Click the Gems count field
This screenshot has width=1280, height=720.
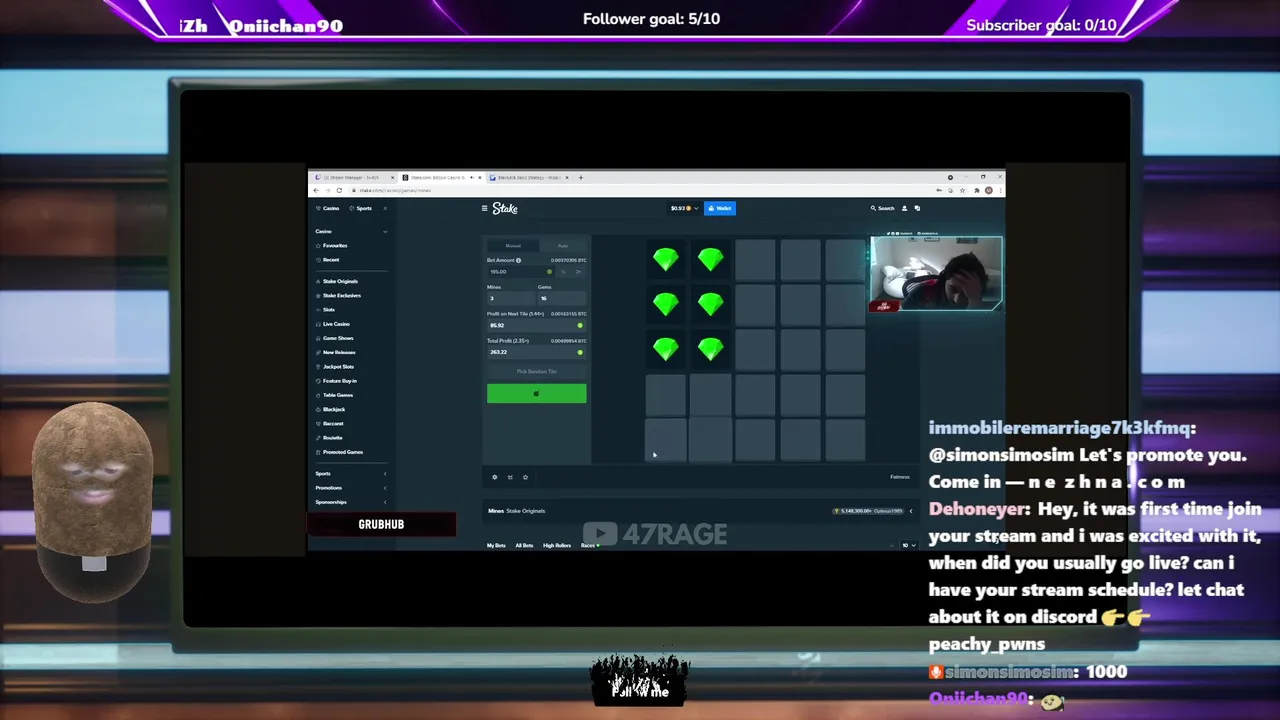click(562, 298)
